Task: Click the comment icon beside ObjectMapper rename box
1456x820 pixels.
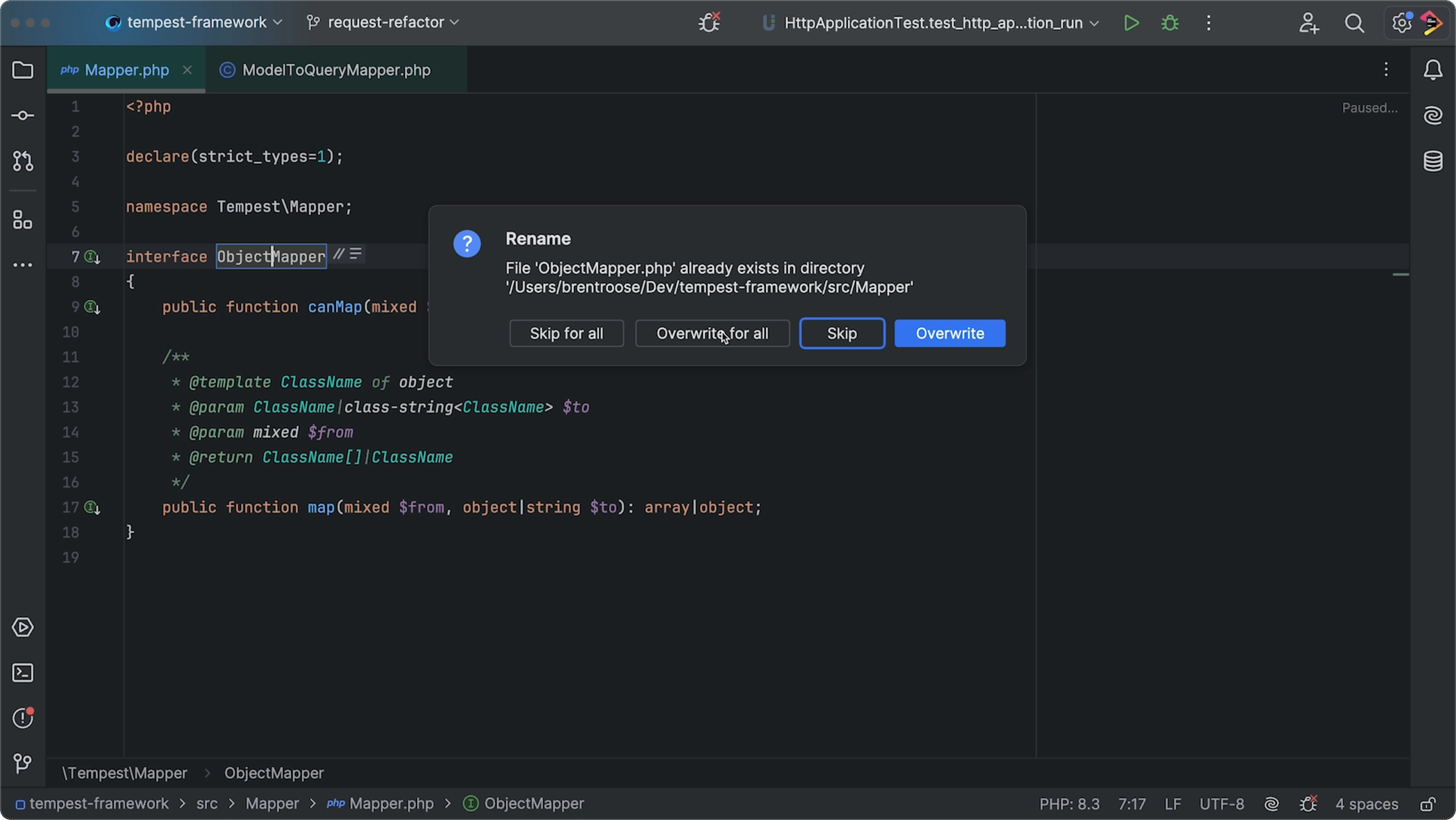Action: click(x=338, y=254)
